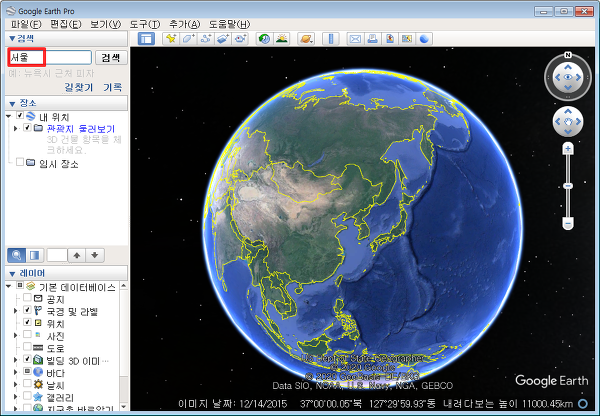This screenshot has width=600, height=416.
Task: Turn off the 빌딩 3D 이미지 layer
Action: (27, 359)
